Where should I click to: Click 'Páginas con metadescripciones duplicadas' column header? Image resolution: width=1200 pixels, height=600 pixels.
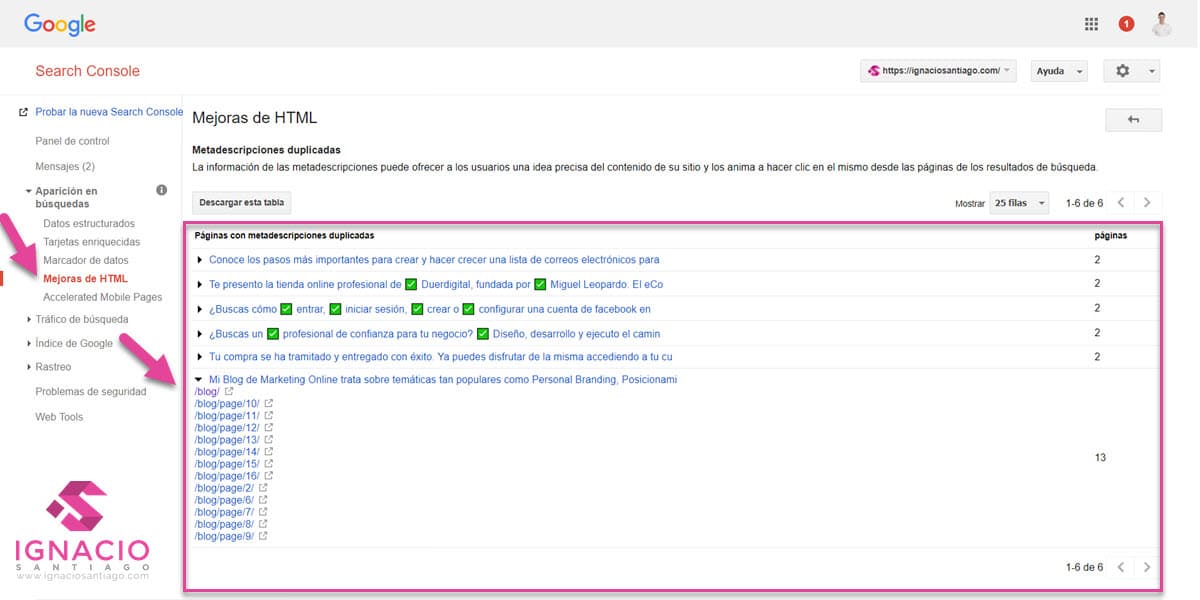pyautogui.click(x=284, y=236)
